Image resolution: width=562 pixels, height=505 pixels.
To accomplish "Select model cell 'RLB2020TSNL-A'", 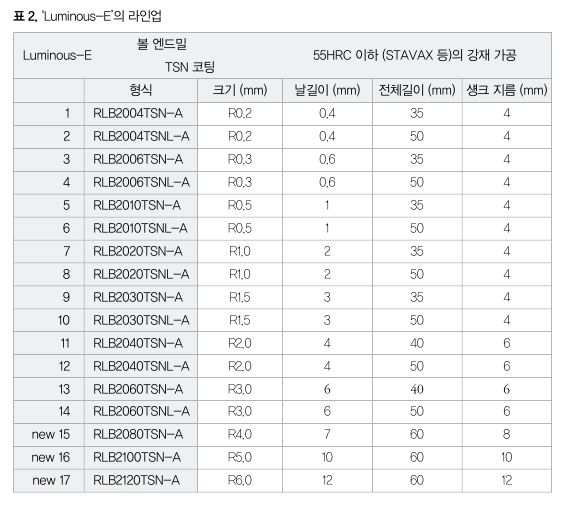I will pos(141,274).
